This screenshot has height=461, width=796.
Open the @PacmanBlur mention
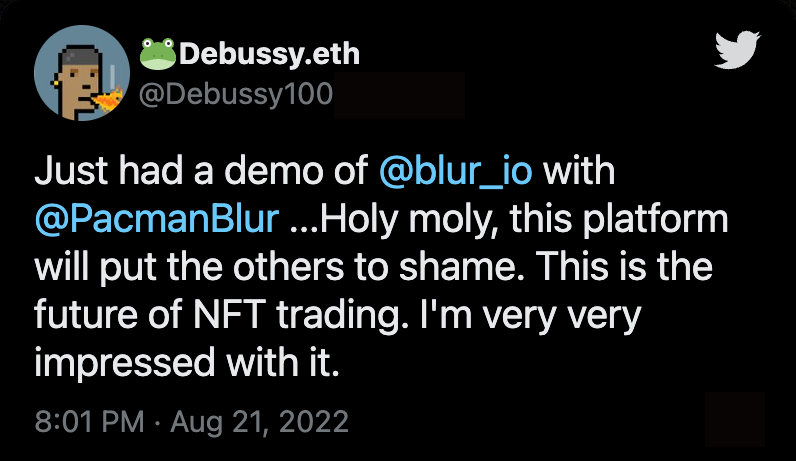160,222
